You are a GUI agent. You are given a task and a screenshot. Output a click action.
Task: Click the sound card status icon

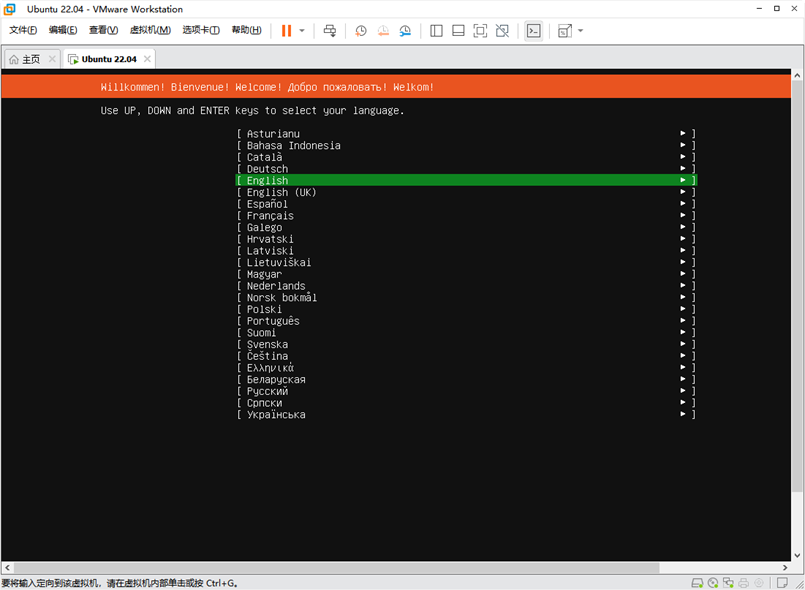click(759, 583)
